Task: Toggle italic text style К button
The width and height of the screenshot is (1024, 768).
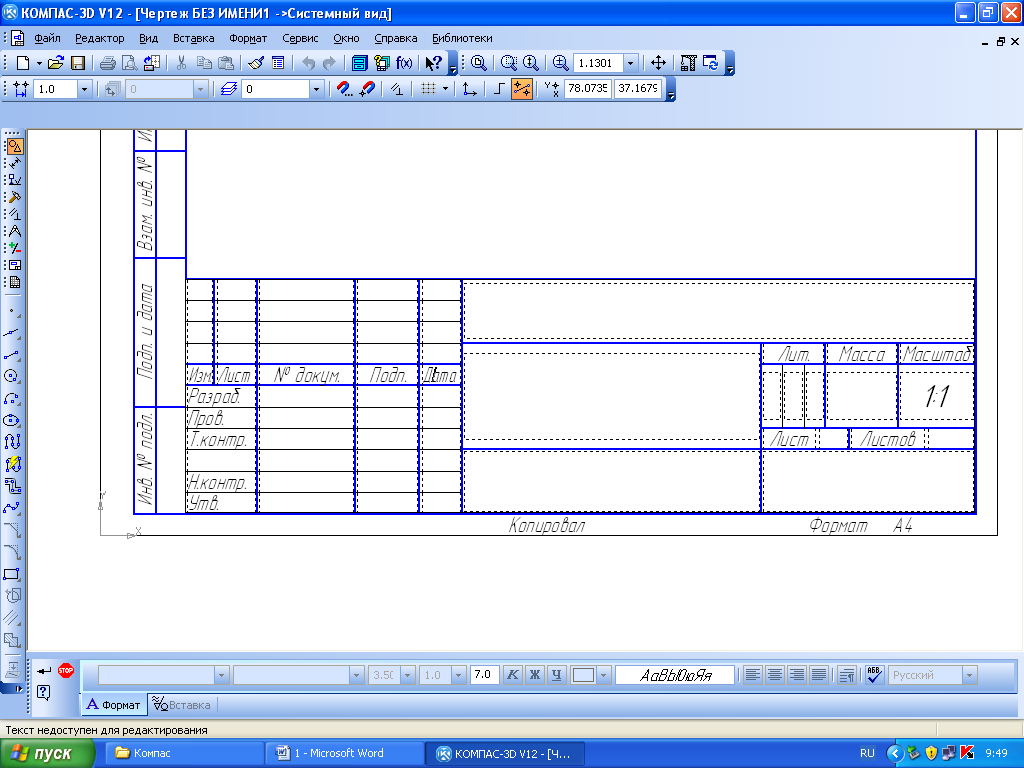Action: [513, 675]
